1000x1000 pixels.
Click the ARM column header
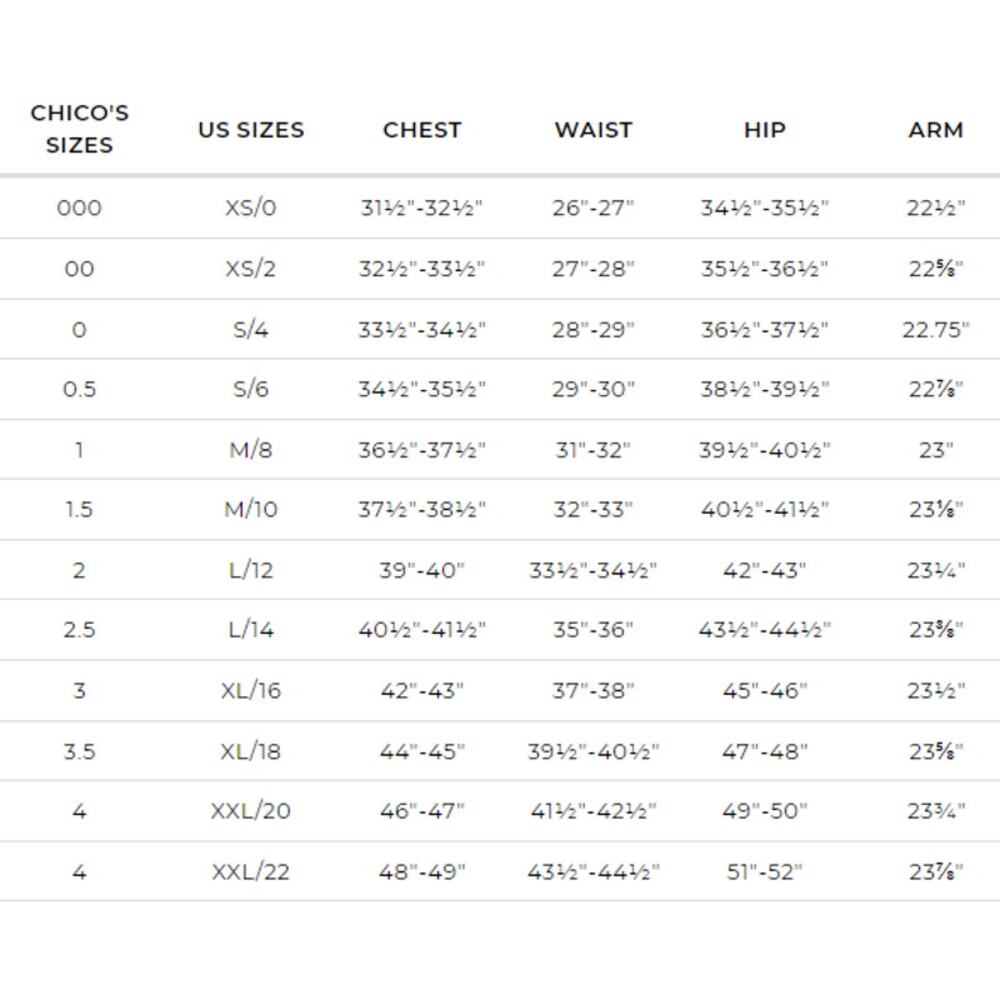point(936,129)
